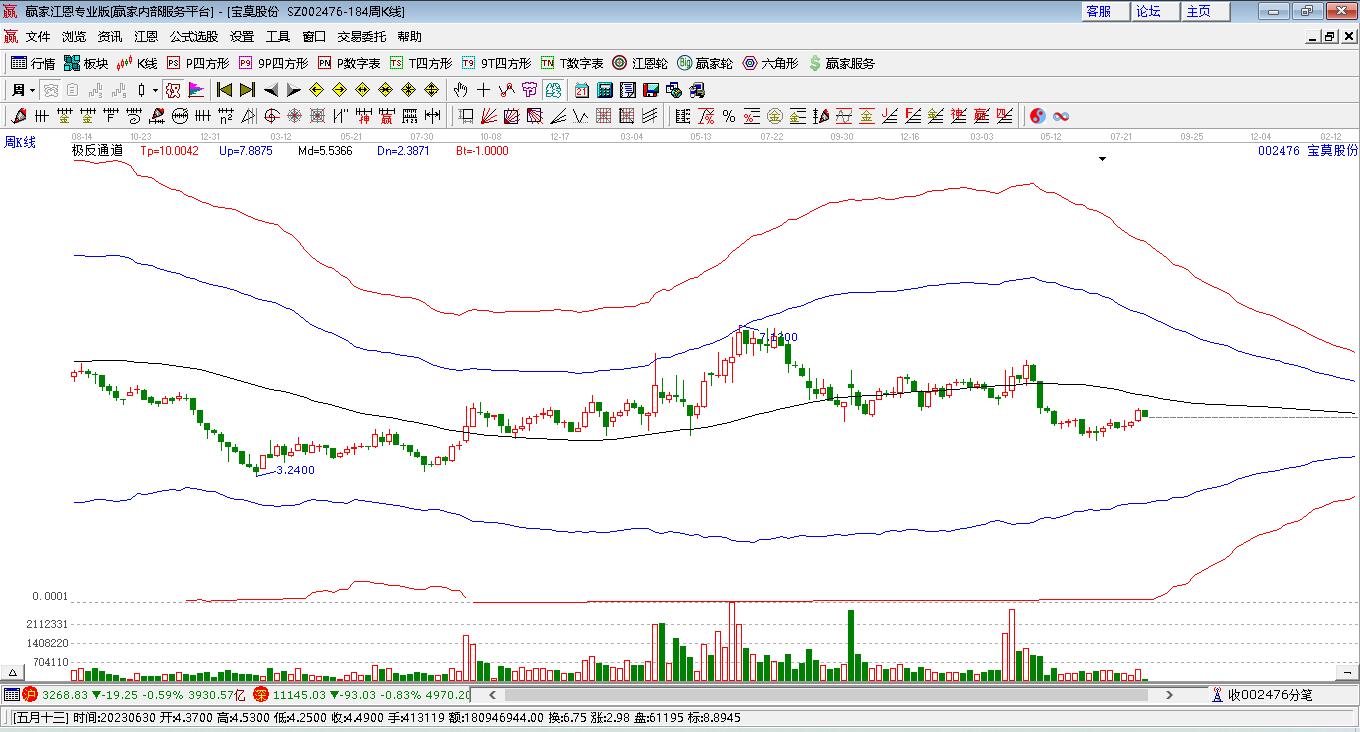Open the 江恩 menu

pos(146,37)
